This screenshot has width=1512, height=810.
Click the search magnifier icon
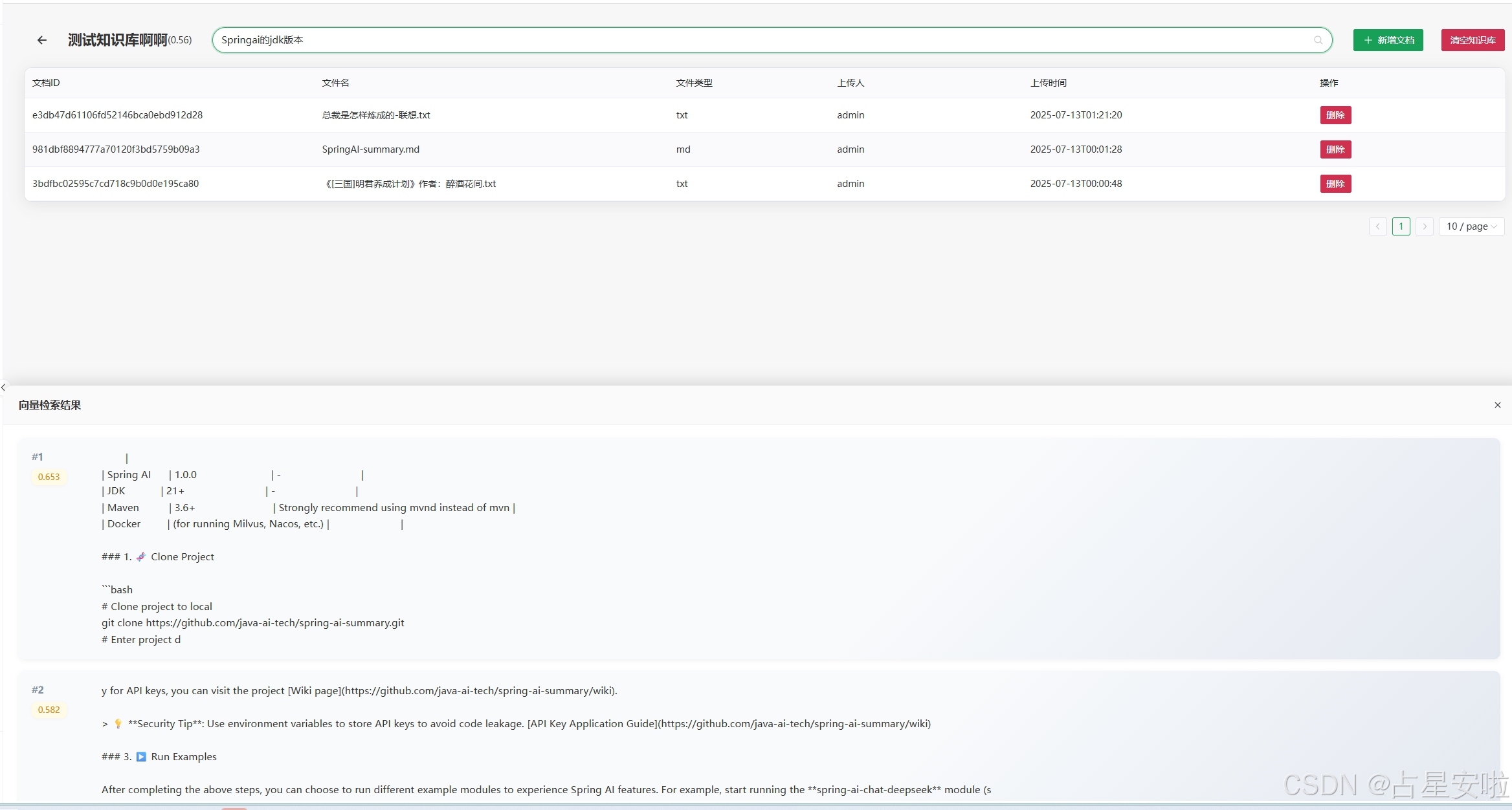click(1318, 40)
